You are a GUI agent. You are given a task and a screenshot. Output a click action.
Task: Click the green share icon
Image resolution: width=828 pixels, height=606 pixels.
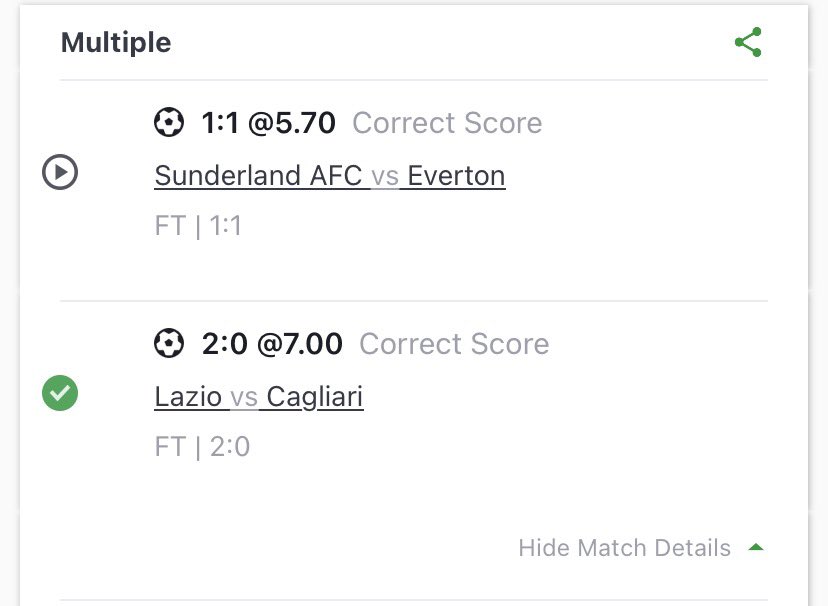748,42
